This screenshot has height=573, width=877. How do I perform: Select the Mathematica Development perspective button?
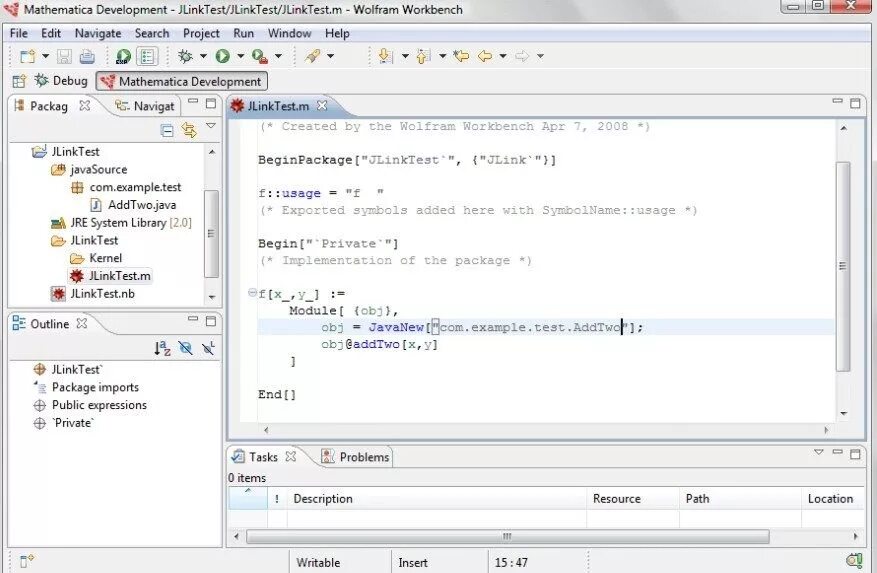tap(182, 82)
